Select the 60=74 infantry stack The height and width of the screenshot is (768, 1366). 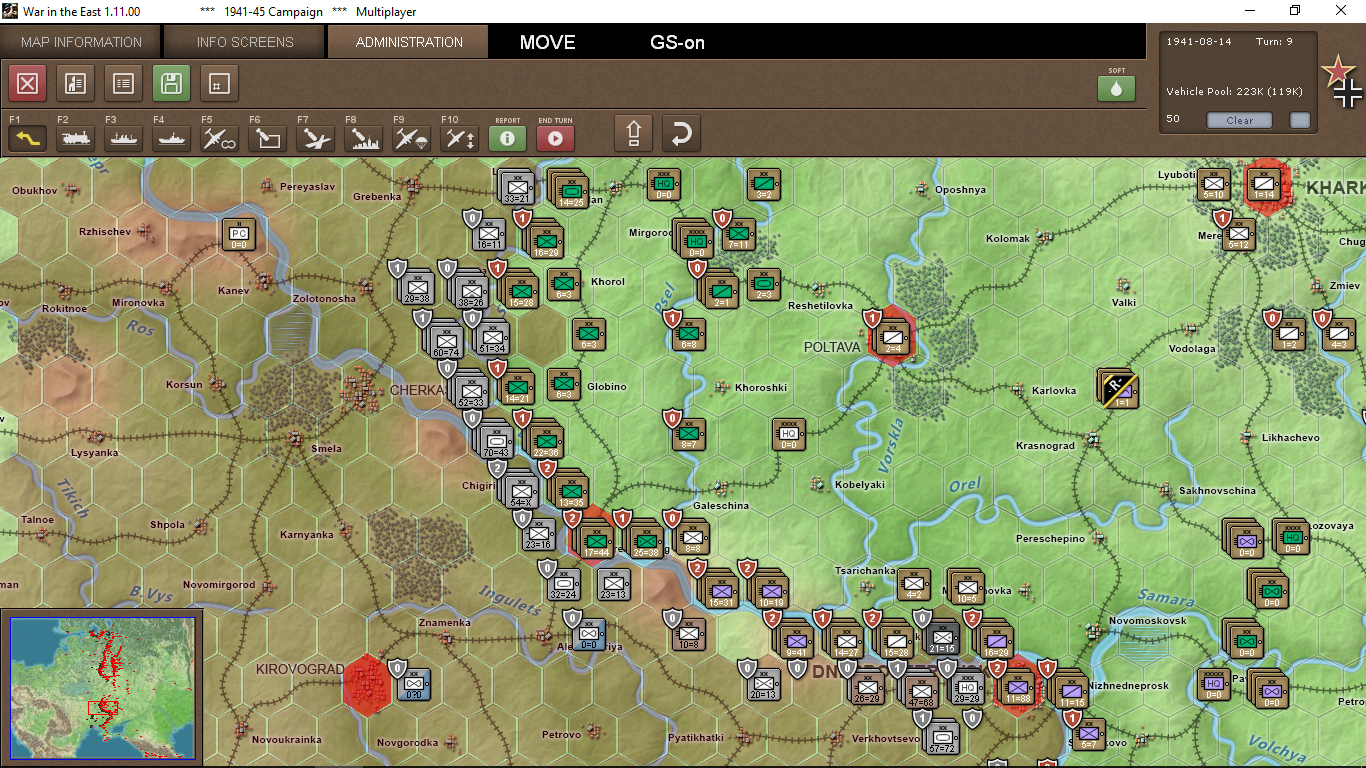446,341
